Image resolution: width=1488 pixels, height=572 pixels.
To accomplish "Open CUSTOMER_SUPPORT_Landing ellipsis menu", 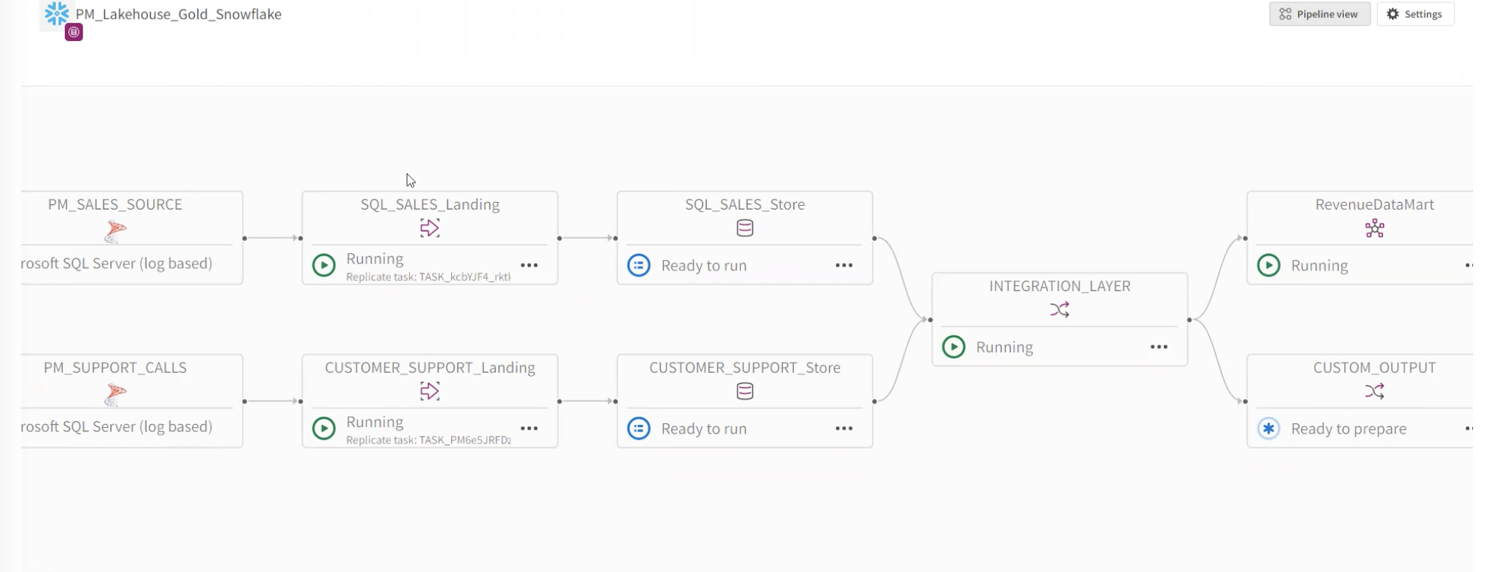I will [529, 428].
